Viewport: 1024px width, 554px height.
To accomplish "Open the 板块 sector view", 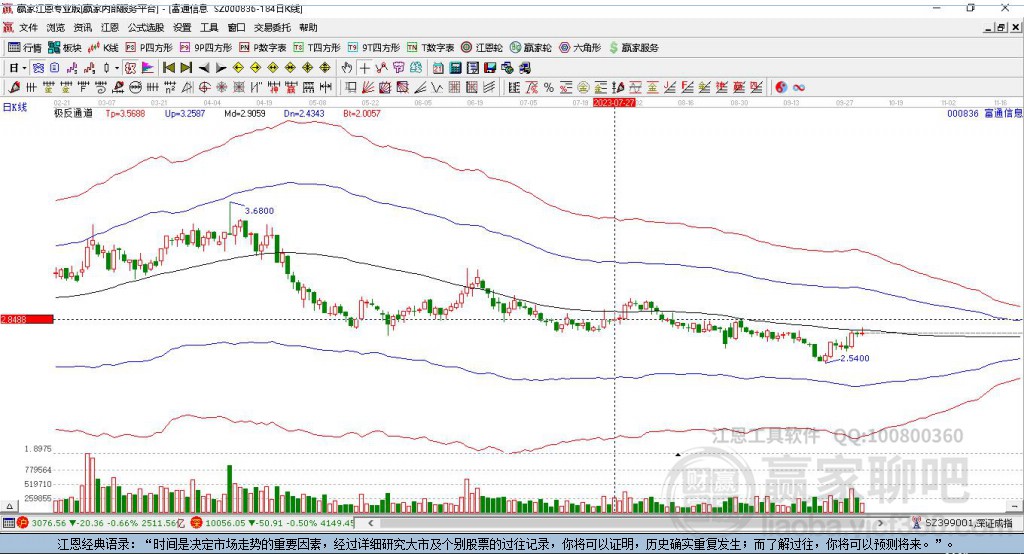I will [64, 48].
